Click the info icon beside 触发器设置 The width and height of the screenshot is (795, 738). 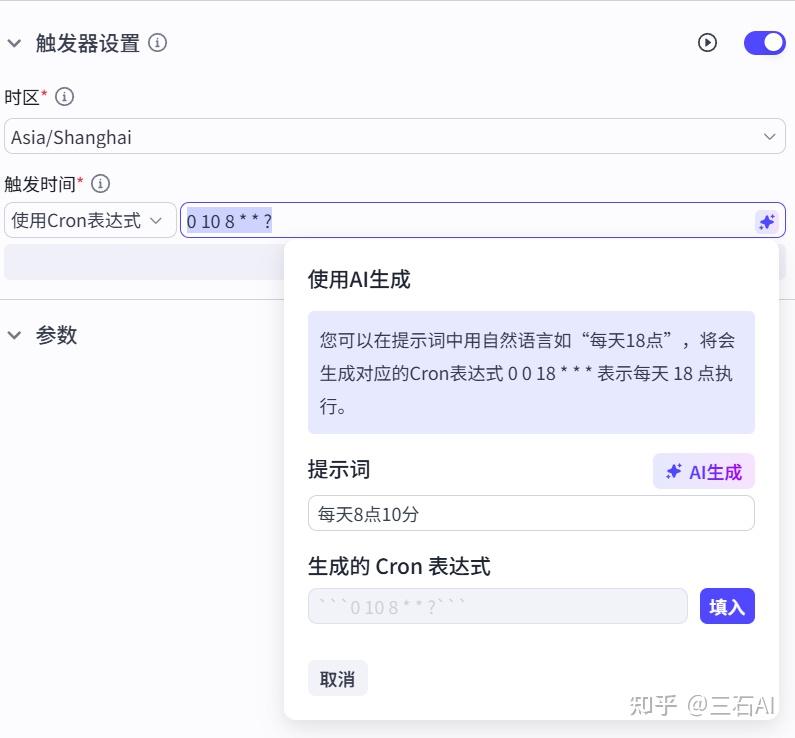pos(157,43)
